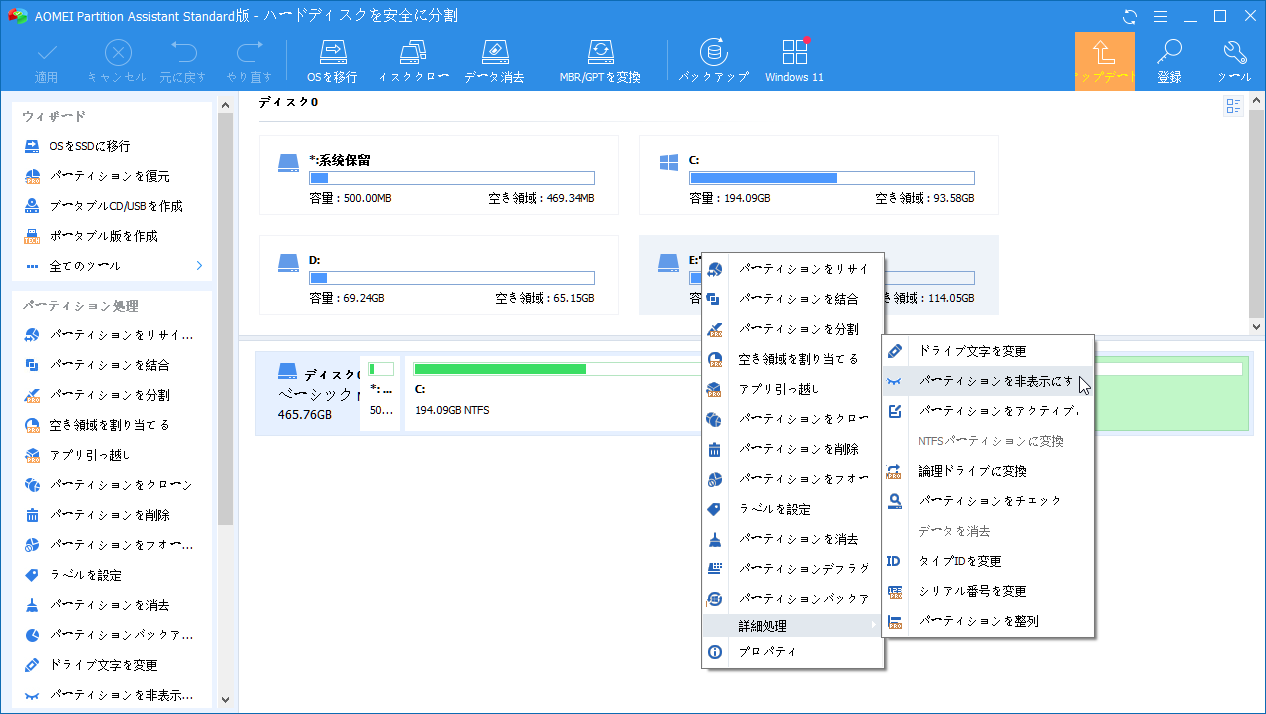Select パーティションを整列 in the submenu
This screenshot has height=714, width=1266.
(x=988, y=621)
